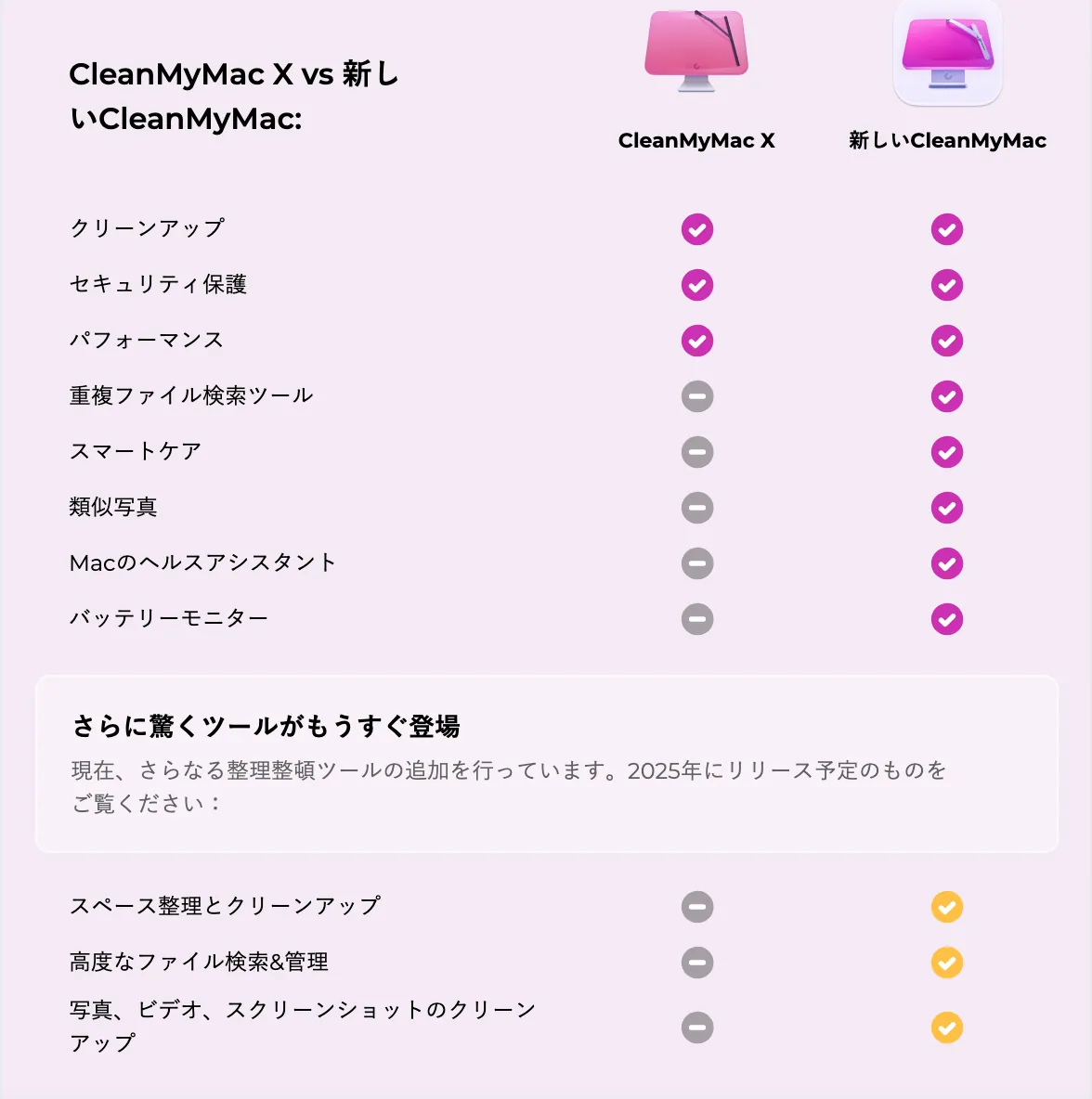Click the minus icon for 写真、ビデオ、スクリーンショット row
This screenshot has width=1092, height=1099.
(x=697, y=1028)
